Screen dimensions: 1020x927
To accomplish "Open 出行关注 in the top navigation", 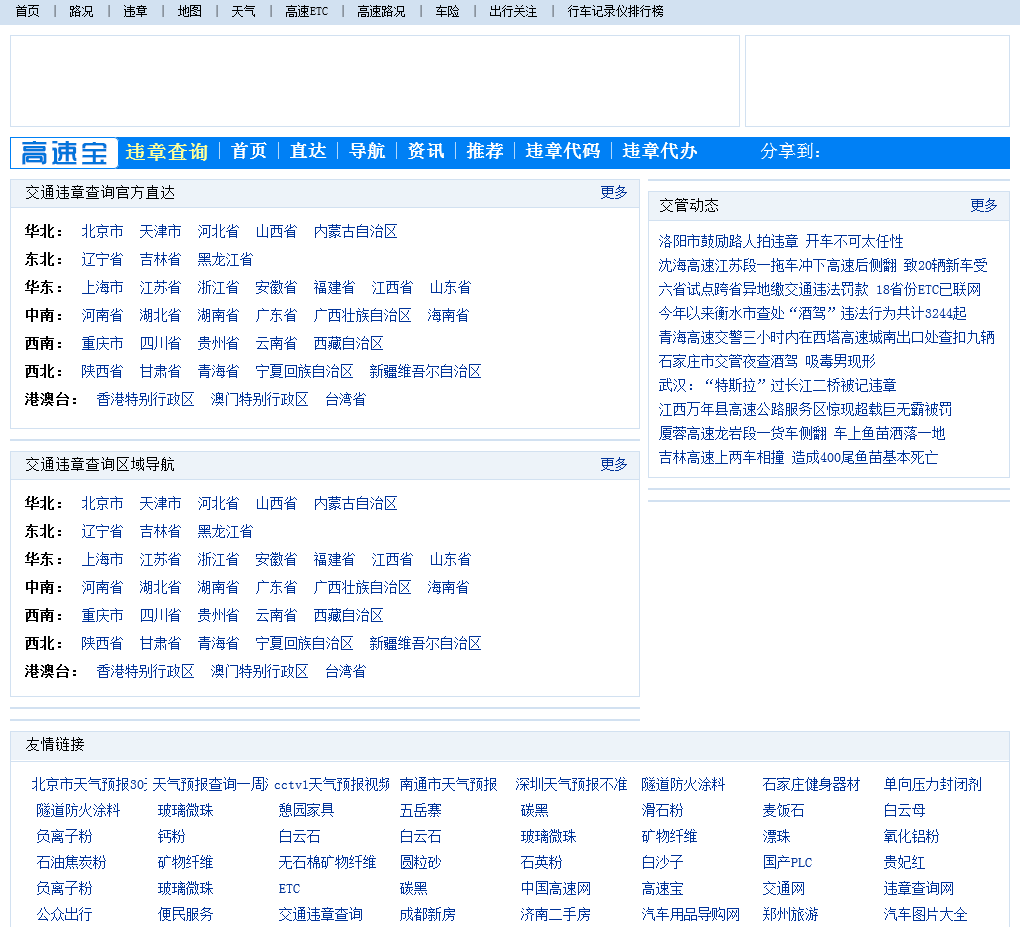I will [x=513, y=11].
